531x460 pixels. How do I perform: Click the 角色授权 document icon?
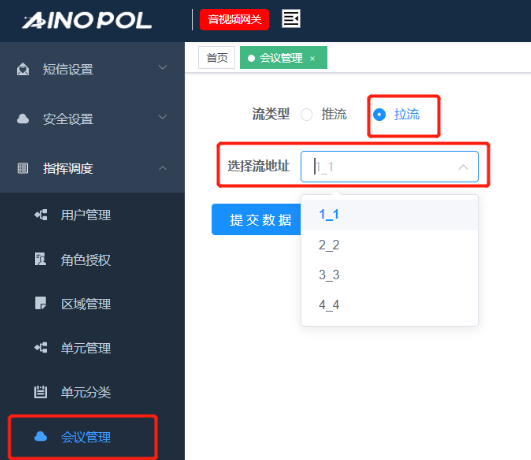[40, 259]
